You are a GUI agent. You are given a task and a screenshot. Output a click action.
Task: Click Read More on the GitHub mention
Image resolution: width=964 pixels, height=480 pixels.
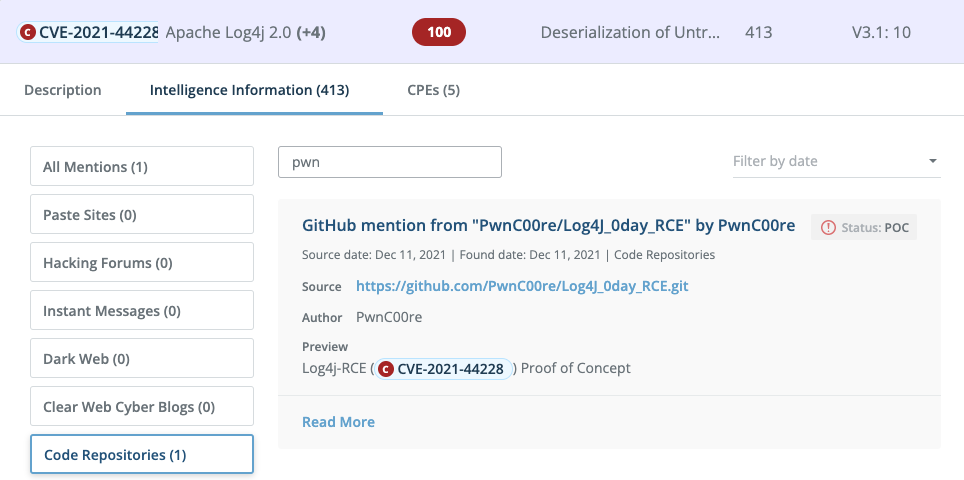coord(338,422)
